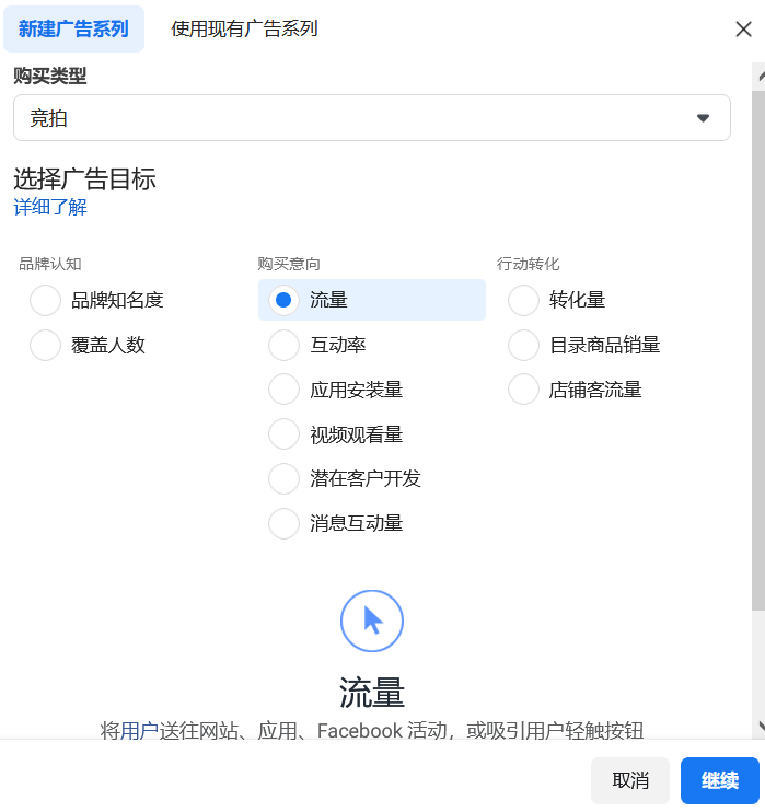Viewport: 765px width, 812px height.
Task: Select the 流量 objective radio button
Action: point(284,300)
